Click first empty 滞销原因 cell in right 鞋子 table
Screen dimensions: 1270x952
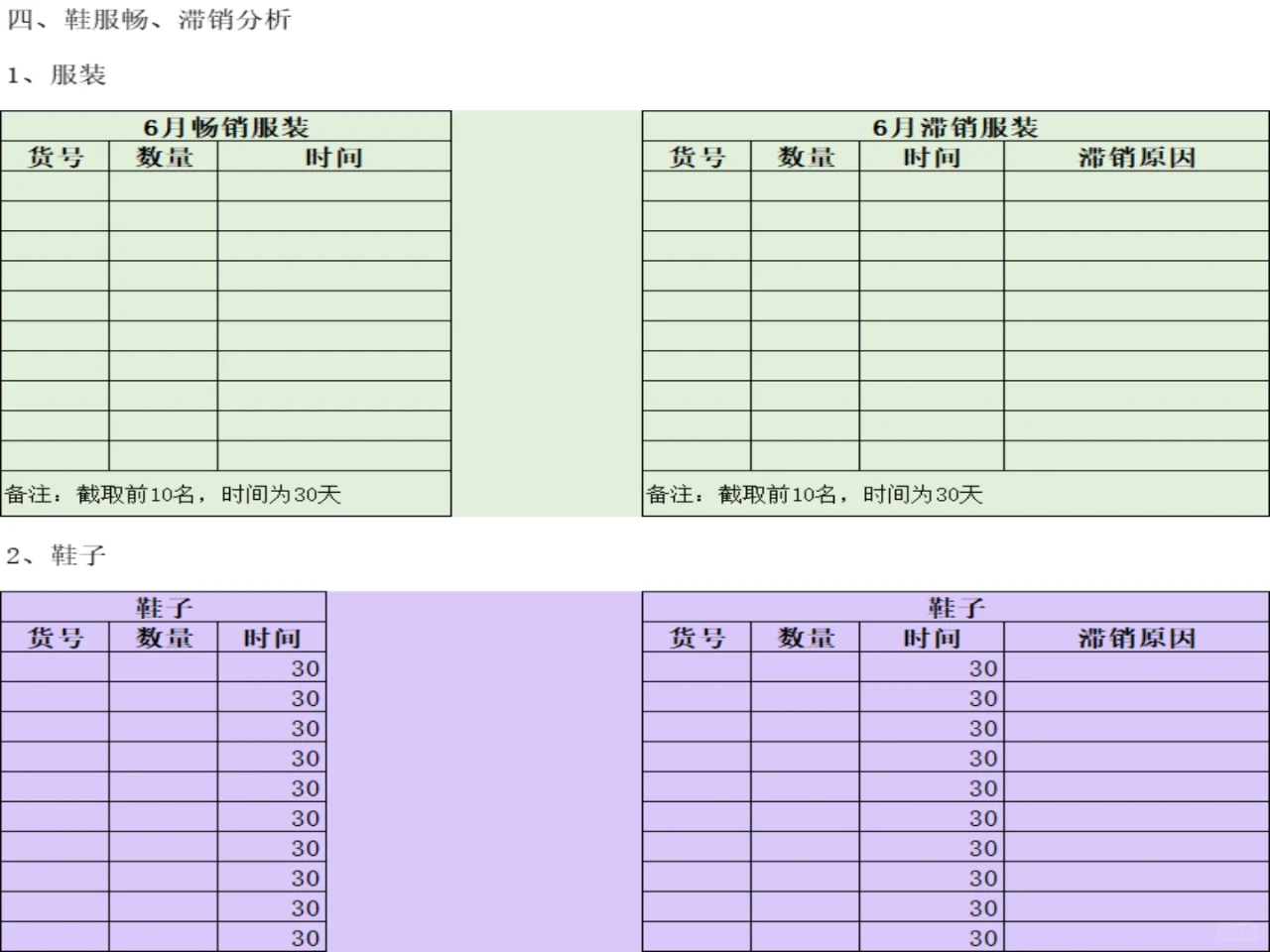tap(1137, 667)
